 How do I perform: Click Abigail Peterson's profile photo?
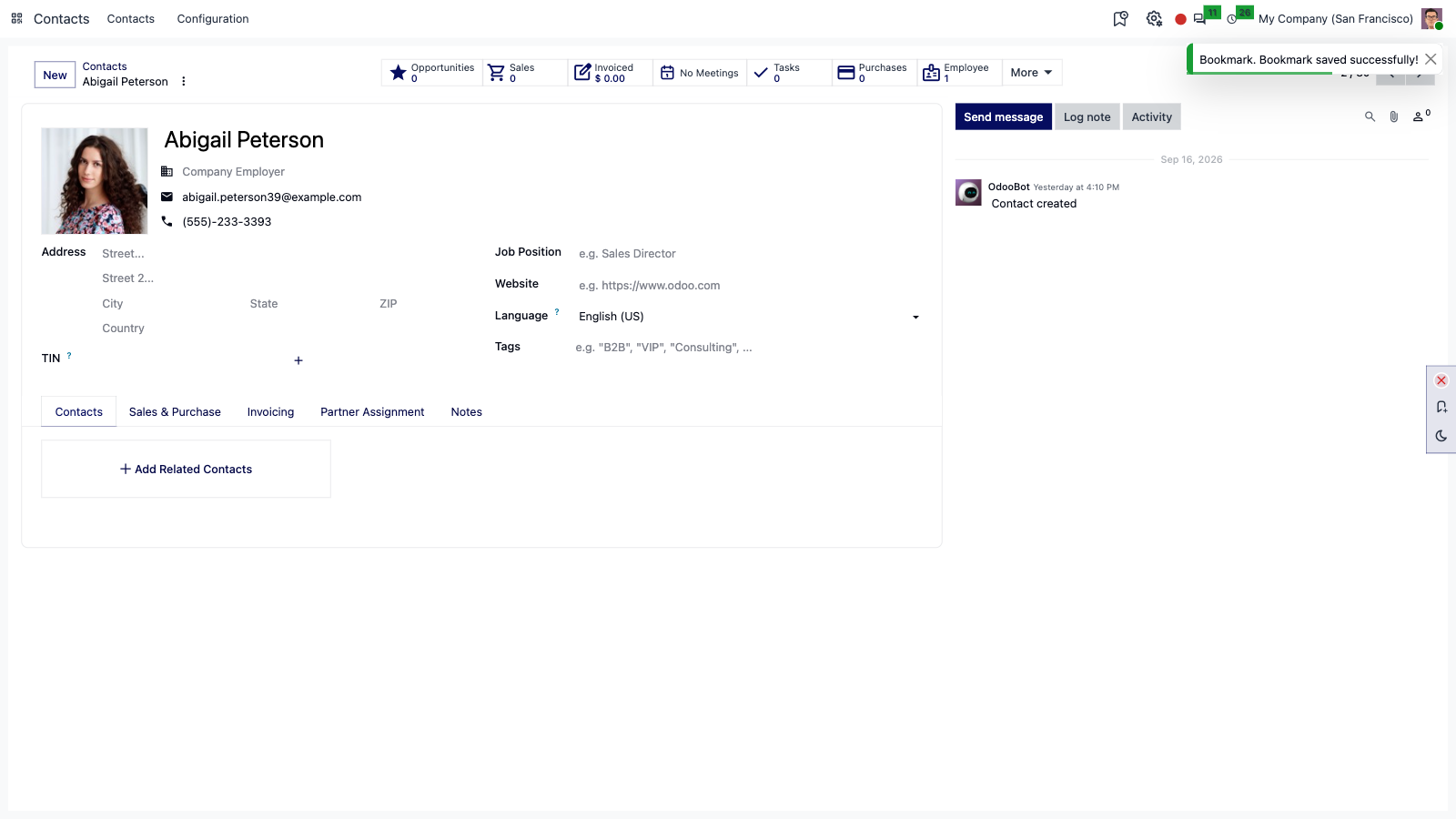[95, 181]
